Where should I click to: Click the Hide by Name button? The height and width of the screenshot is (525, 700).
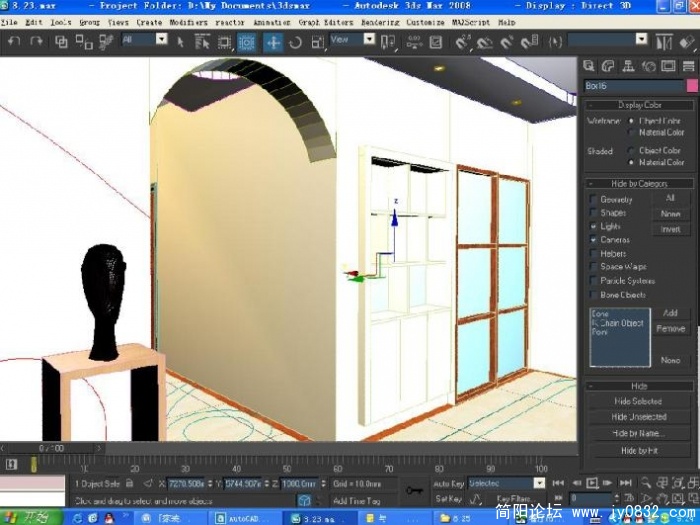click(638, 433)
